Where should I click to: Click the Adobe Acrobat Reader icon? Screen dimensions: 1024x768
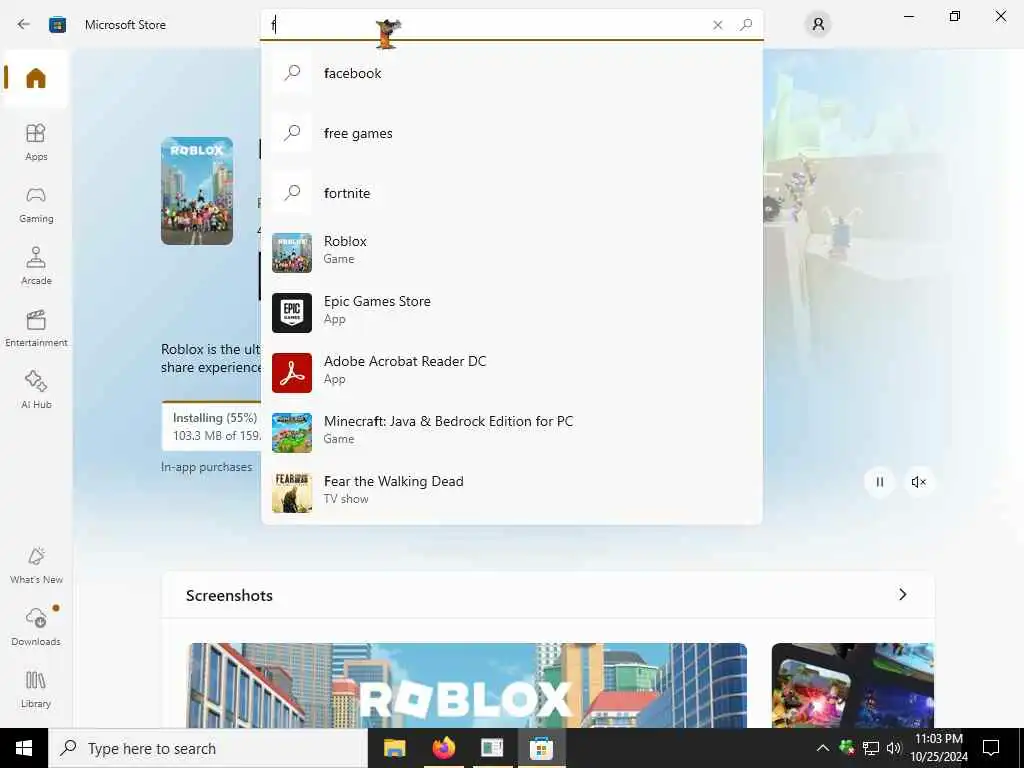(292, 373)
